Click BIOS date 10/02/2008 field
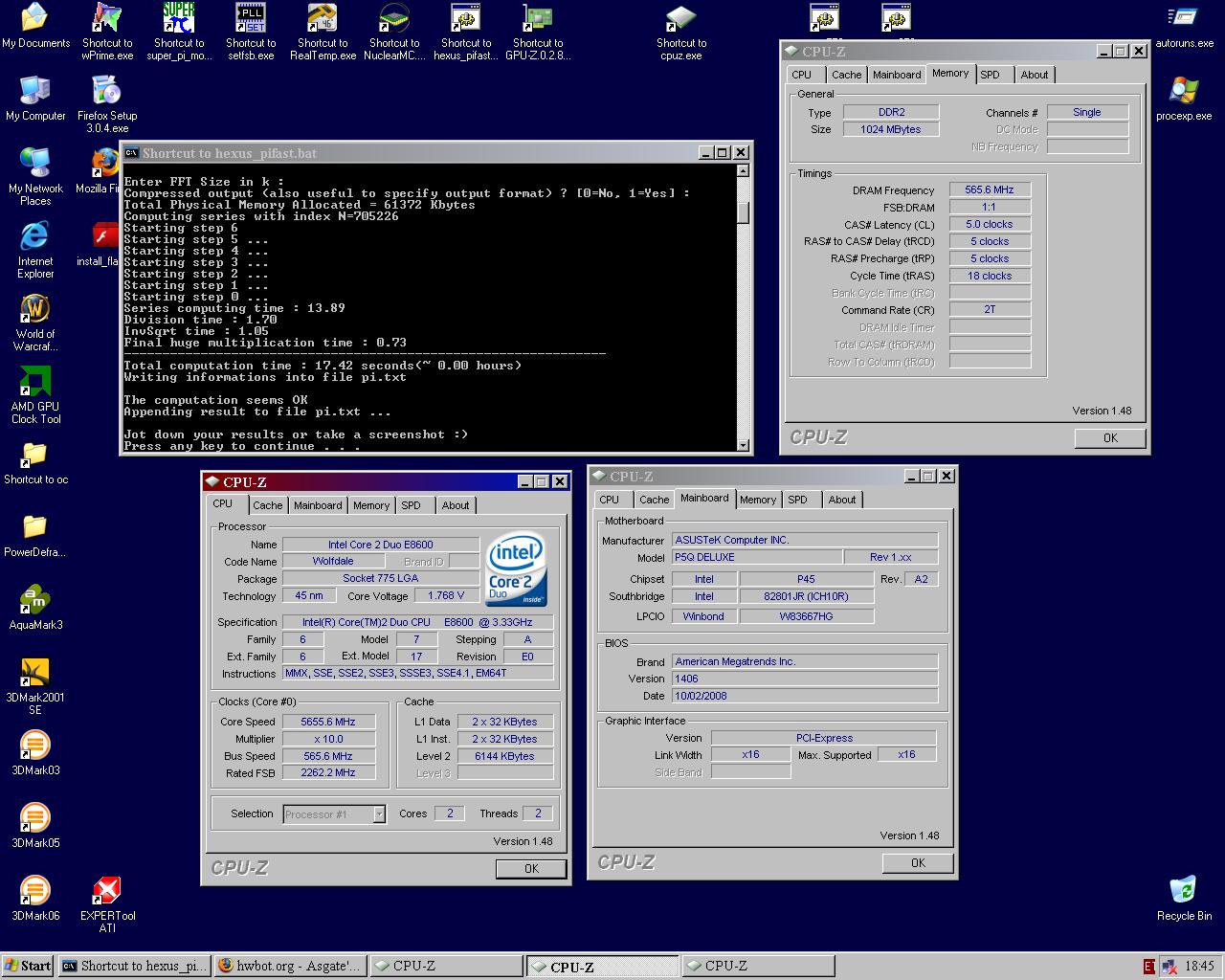Image resolution: width=1225 pixels, height=980 pixels. click(x=804, y=696)
